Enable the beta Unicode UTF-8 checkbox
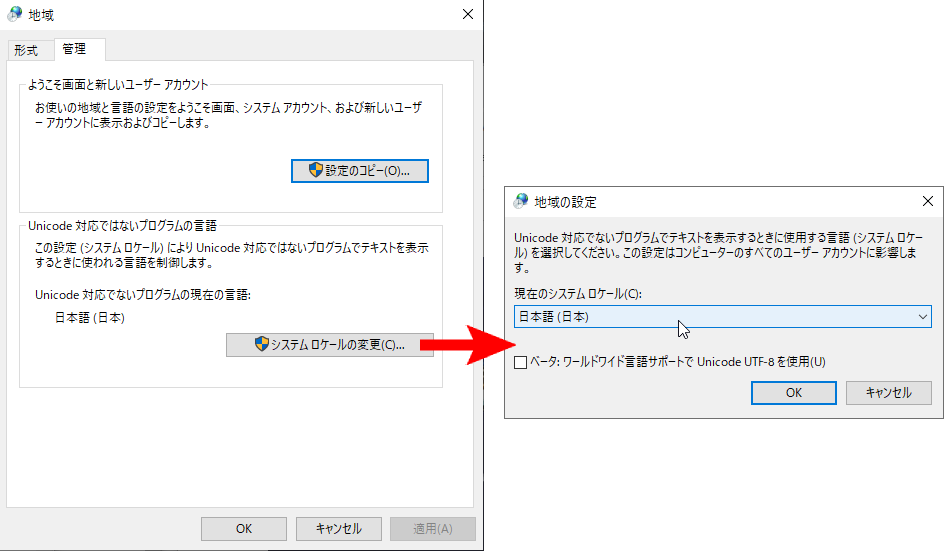Image resolution: width=950 pixels, height=551 pixels. (520, 362)
